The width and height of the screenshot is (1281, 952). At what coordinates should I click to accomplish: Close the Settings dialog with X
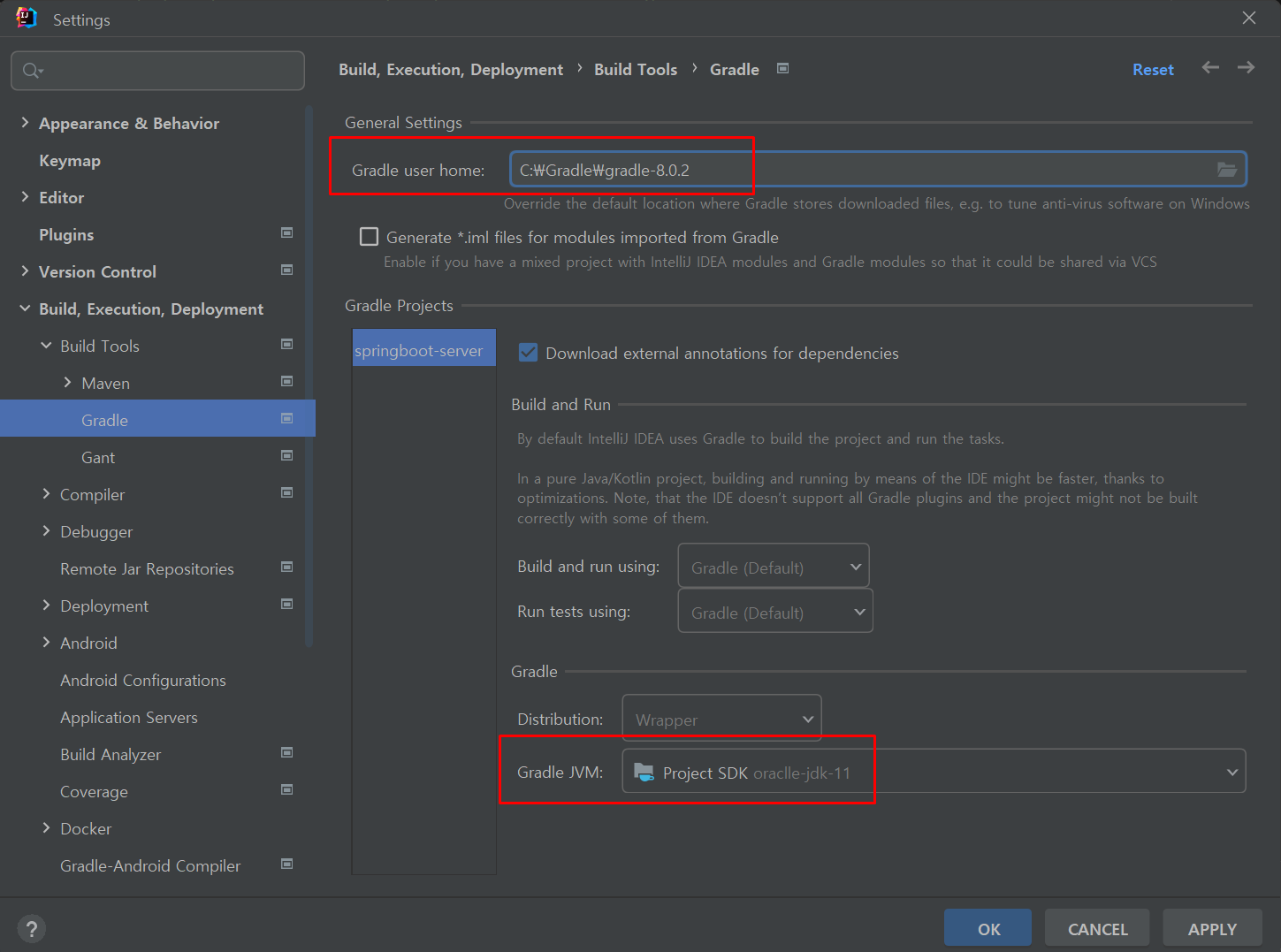click(x=1248, y=18)
